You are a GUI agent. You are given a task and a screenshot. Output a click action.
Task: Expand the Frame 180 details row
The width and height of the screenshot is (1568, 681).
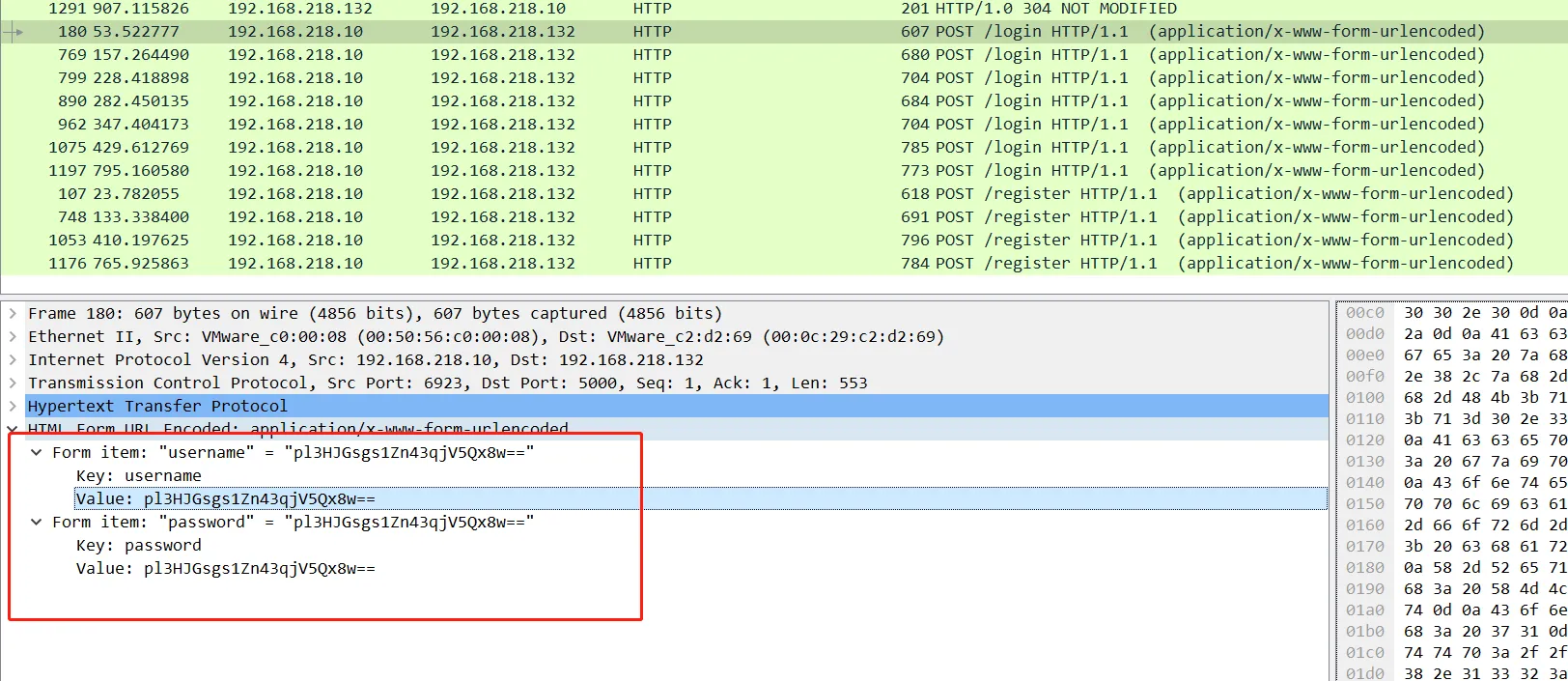coord(13,314)
